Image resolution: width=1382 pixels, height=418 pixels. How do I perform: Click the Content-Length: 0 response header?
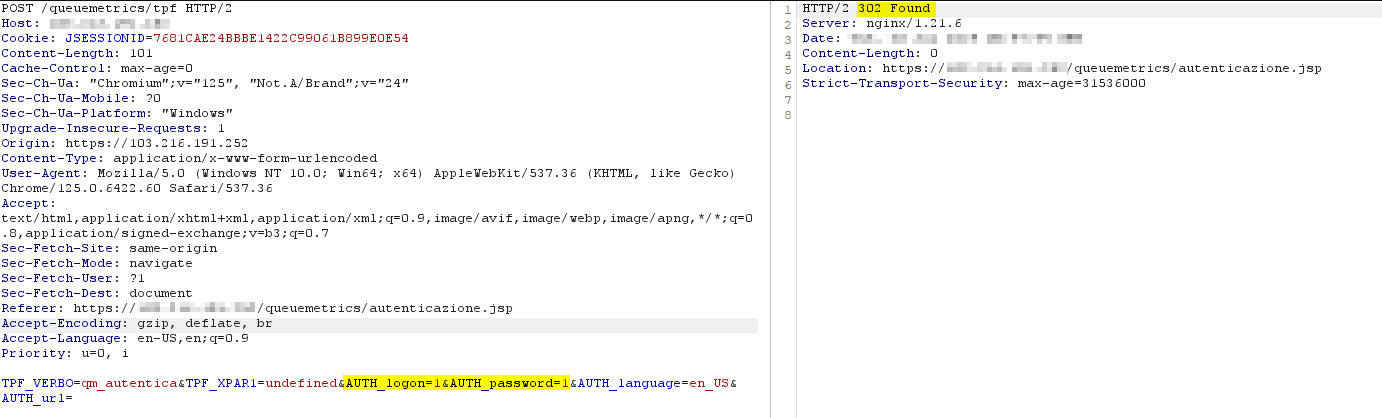pos(870,53)
